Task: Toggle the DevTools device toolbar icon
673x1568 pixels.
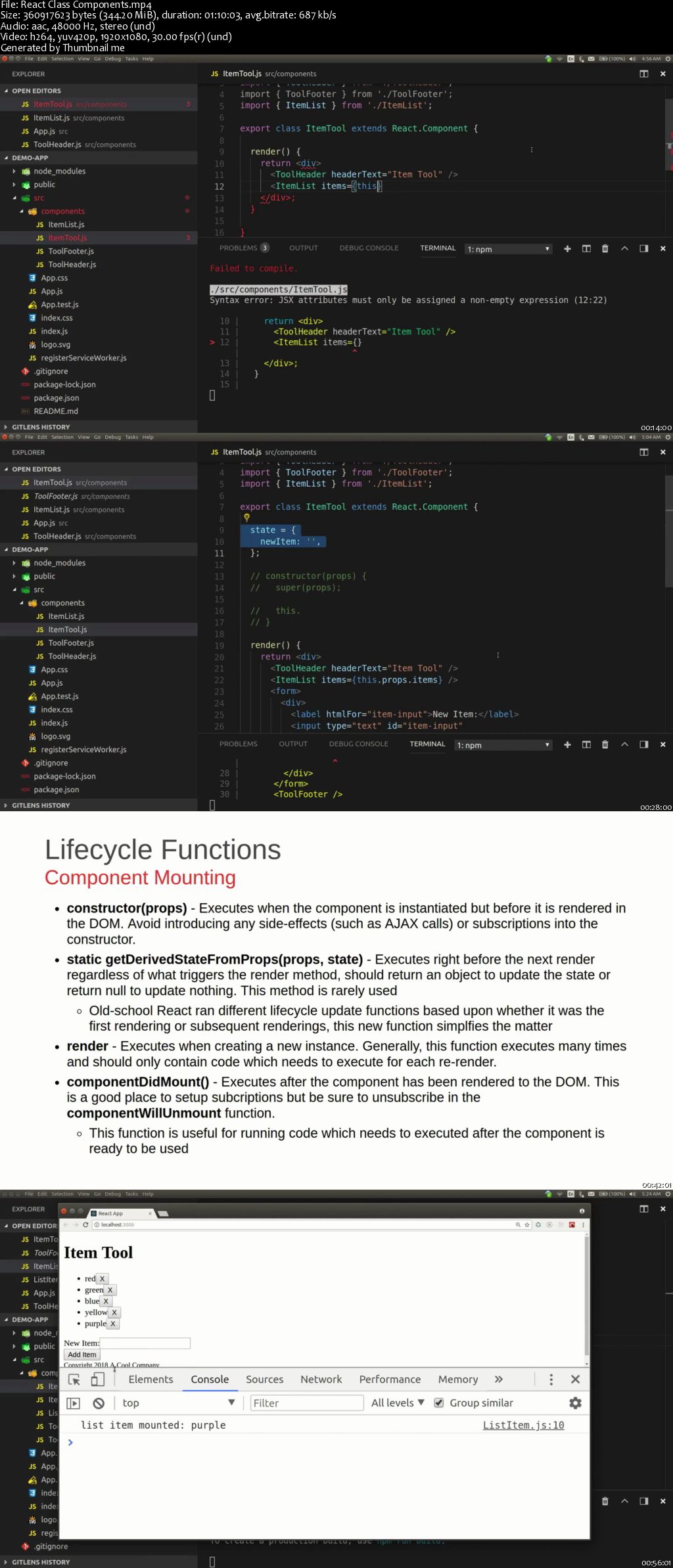Action: (98, 1379)
